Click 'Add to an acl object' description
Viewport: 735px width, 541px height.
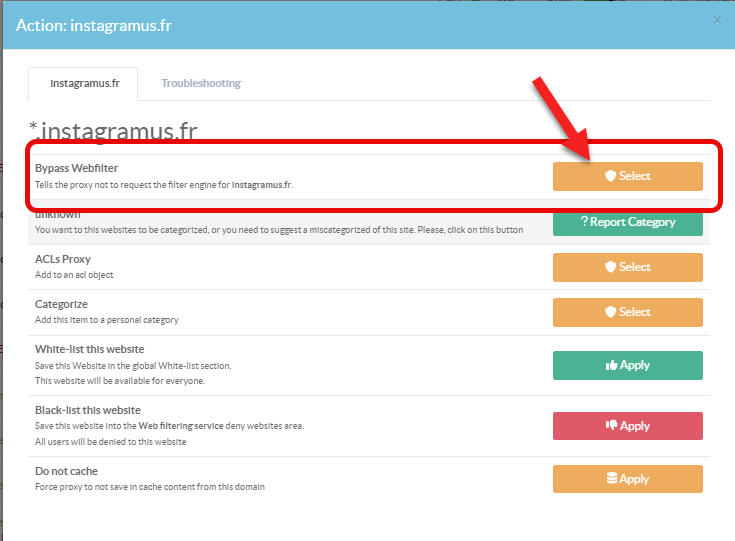pos(74,275)
